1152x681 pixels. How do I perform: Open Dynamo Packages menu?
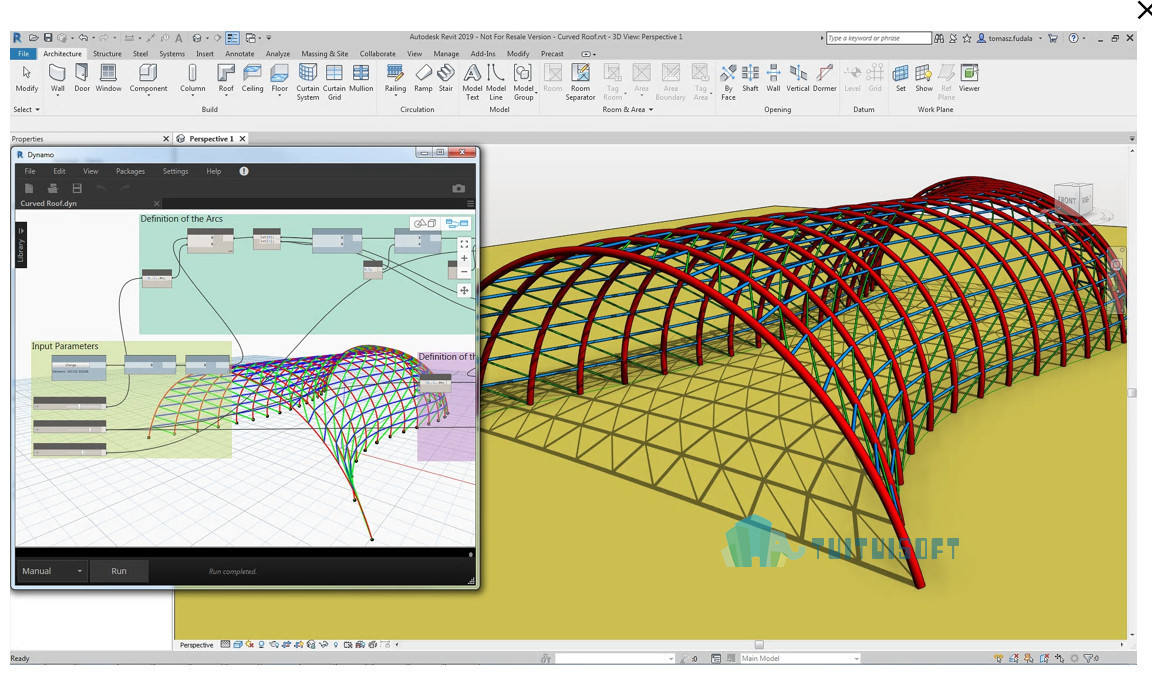[x=130, y=171]
